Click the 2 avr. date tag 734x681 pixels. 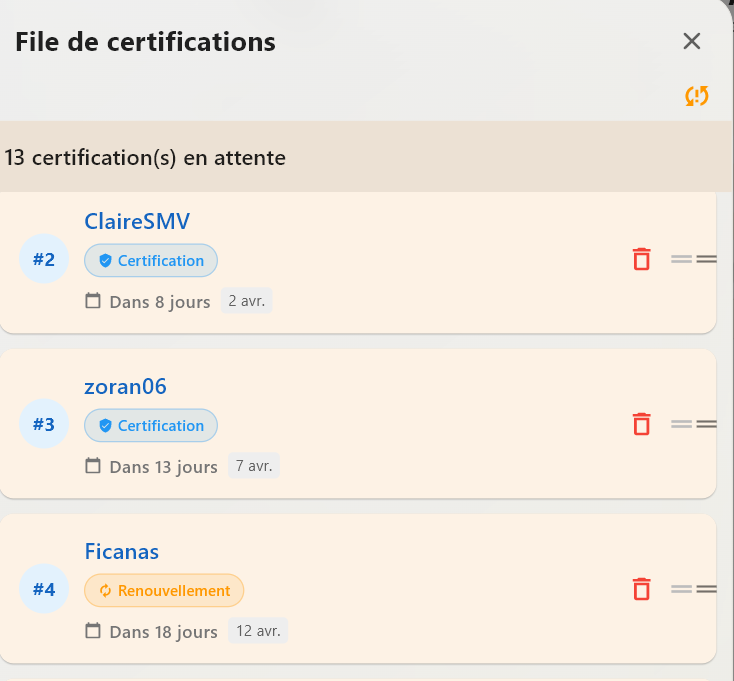(247, 301)
